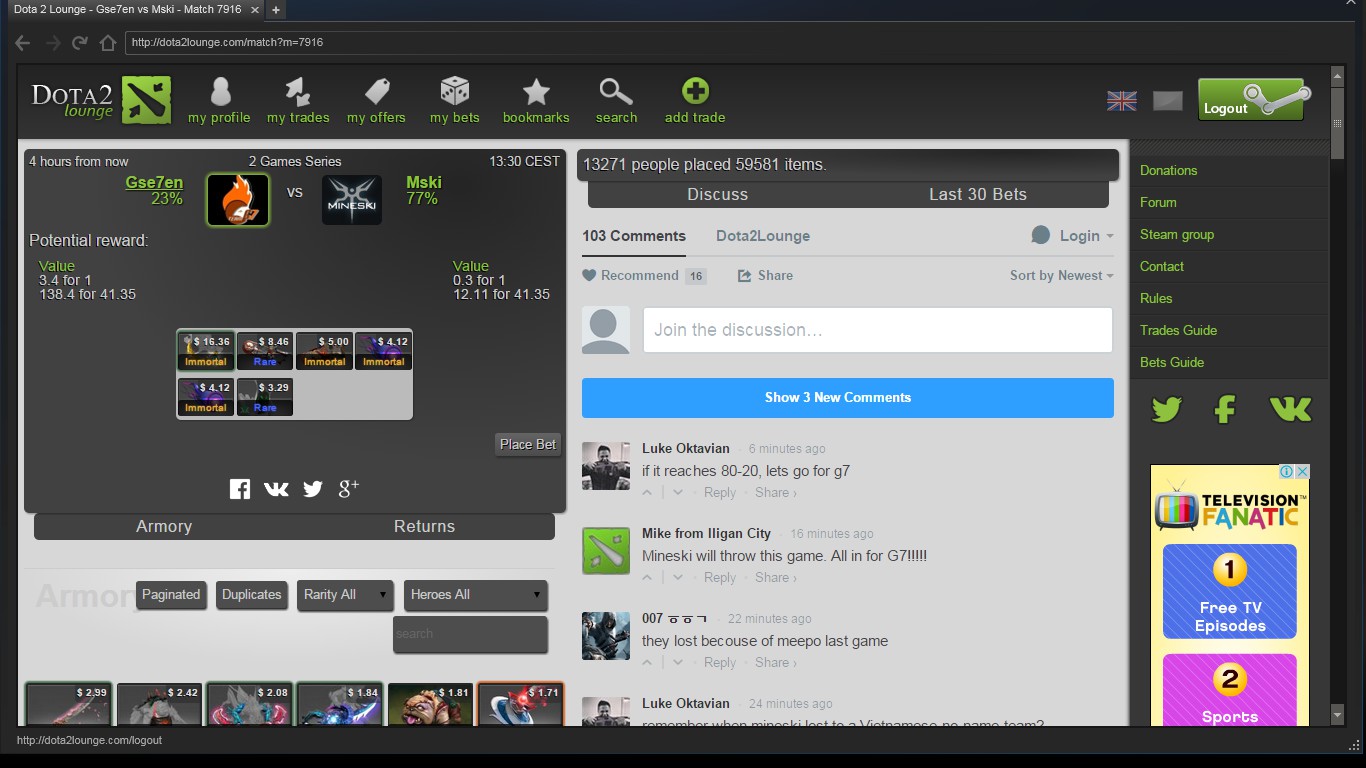Open the Donations sidebar link

click(x=1168, y=170)
